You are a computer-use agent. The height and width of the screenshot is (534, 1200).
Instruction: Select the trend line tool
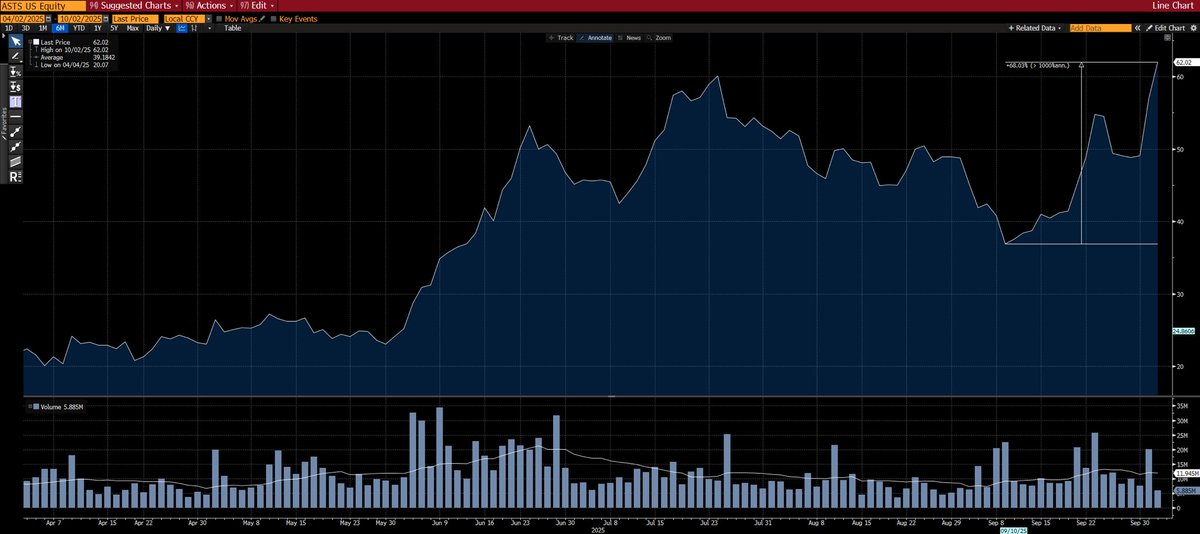pyautogui.click(x=16, y=131)
